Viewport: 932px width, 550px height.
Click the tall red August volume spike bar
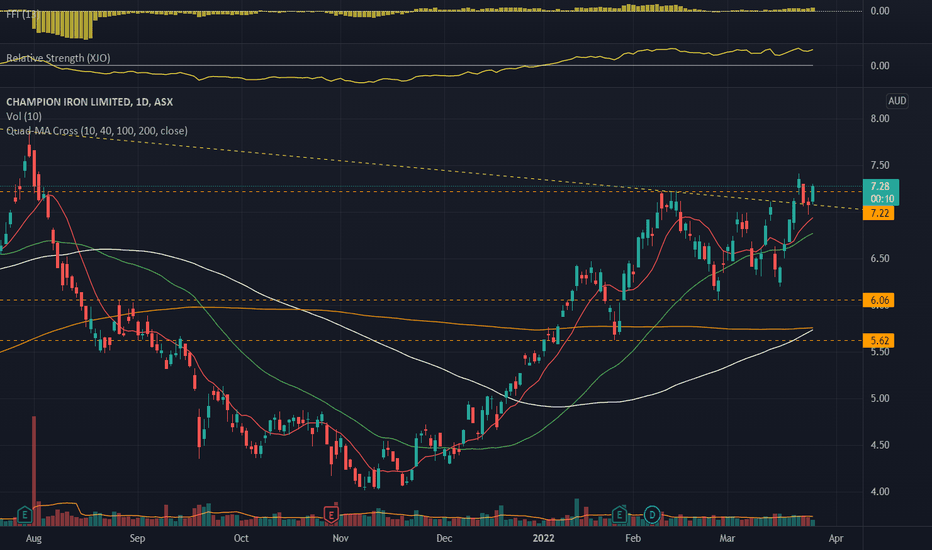click(x=34, y=471)
